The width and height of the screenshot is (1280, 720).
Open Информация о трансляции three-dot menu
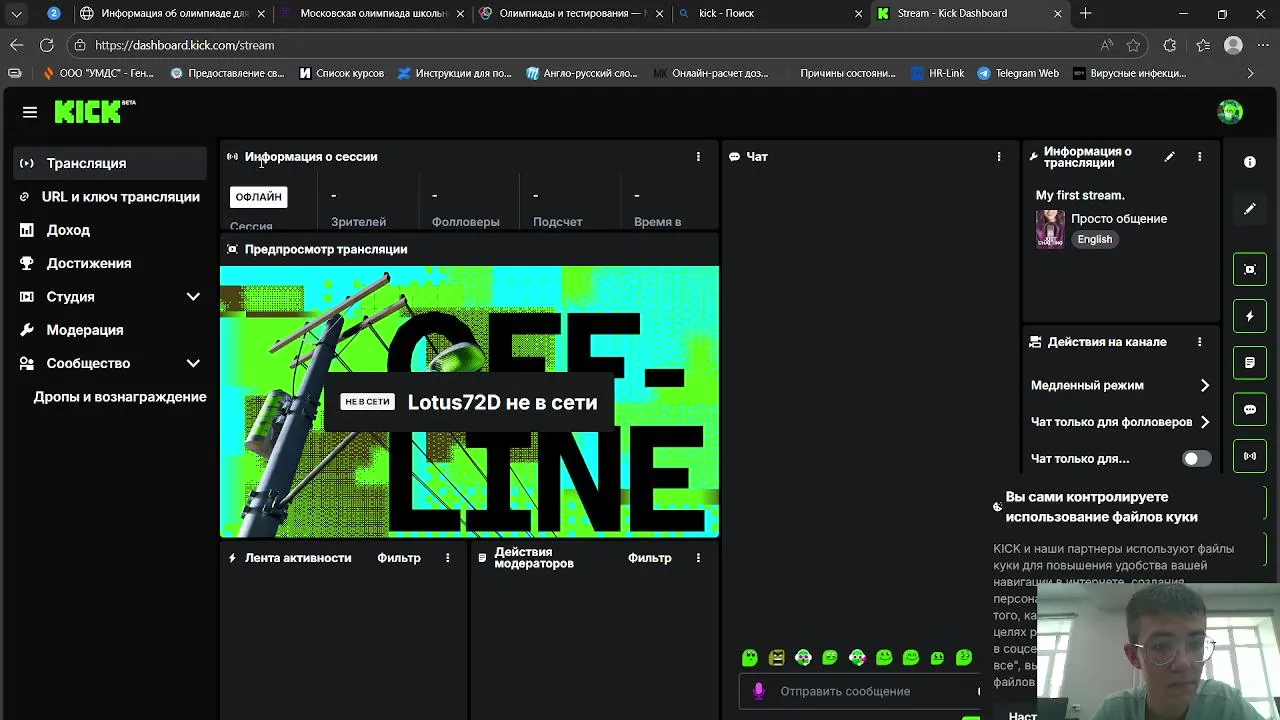tap(1199, 157)
